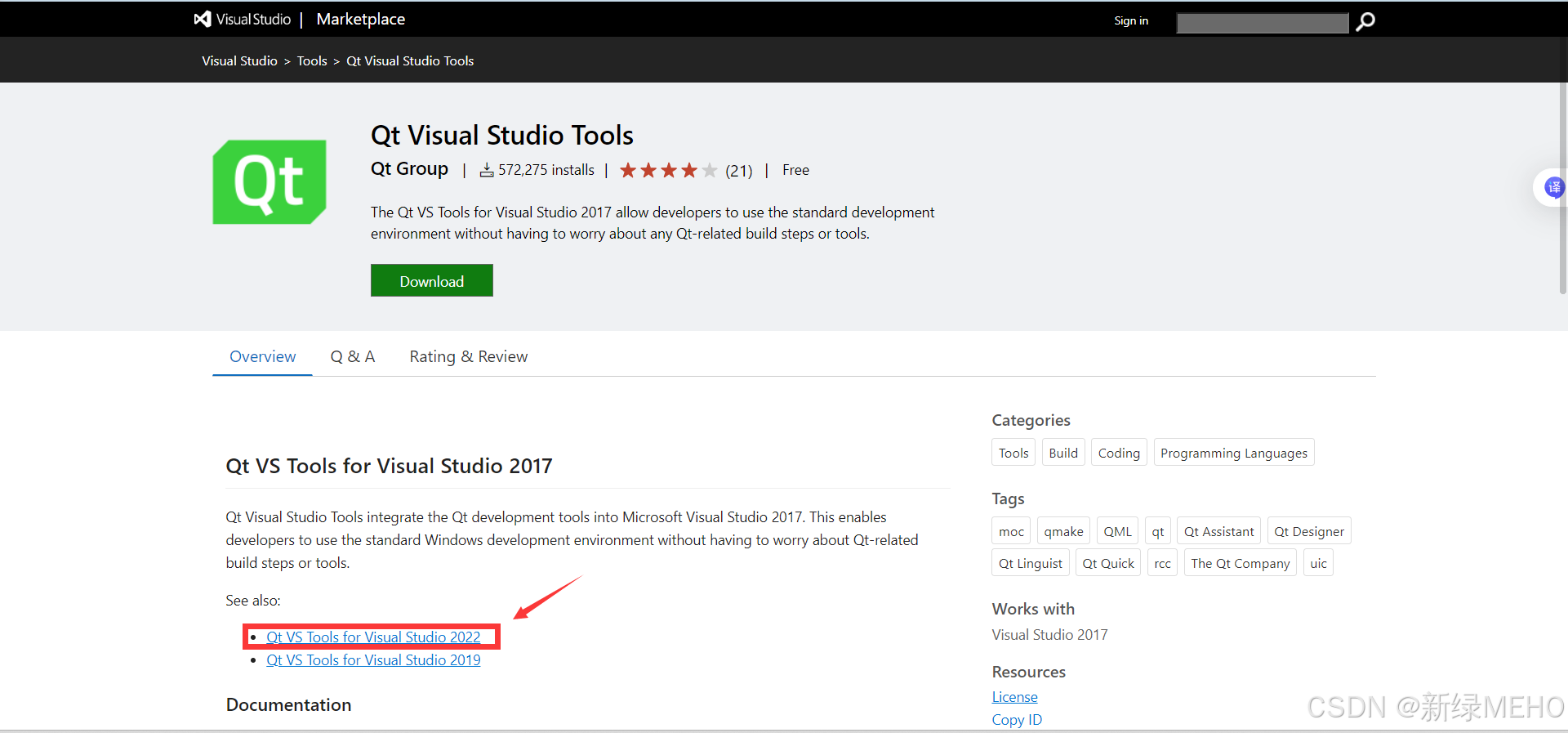This screenshot has height=733, width=1568.
Task: Click The Qt Company tag
Action: pyautogui.click(x=1240, y=563)
